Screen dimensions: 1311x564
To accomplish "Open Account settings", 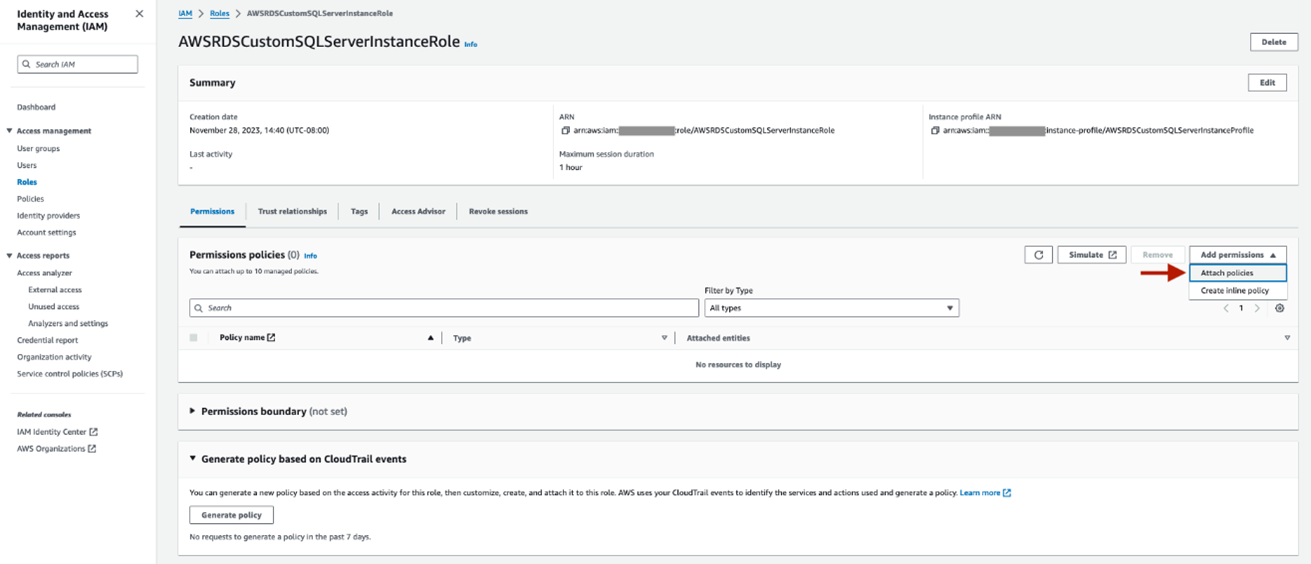I will pyautogui.click(x=46, y=232).
